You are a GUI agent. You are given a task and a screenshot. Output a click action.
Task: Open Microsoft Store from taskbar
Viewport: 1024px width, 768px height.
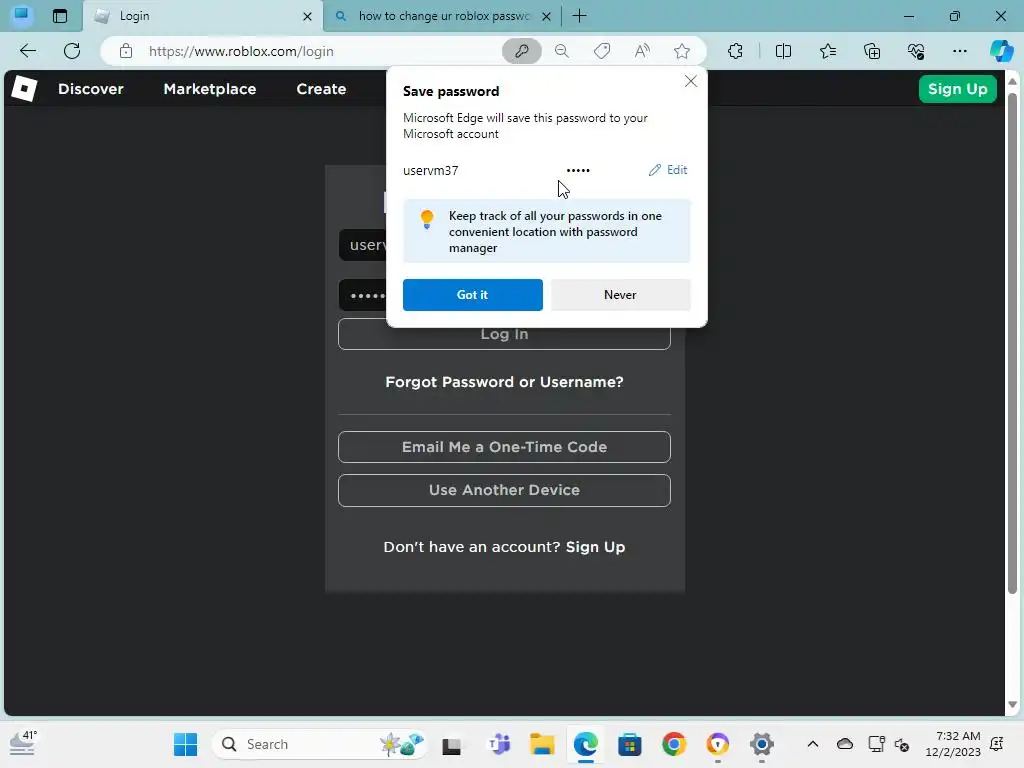point(630,744)
